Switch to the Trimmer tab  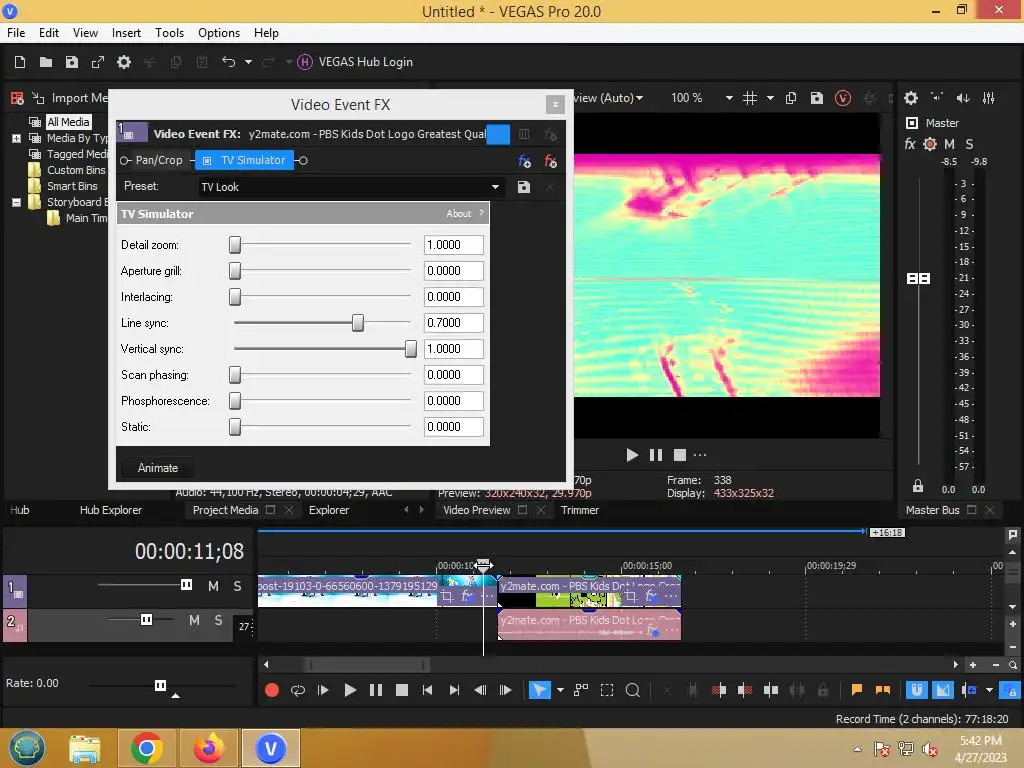pos(580,510)
